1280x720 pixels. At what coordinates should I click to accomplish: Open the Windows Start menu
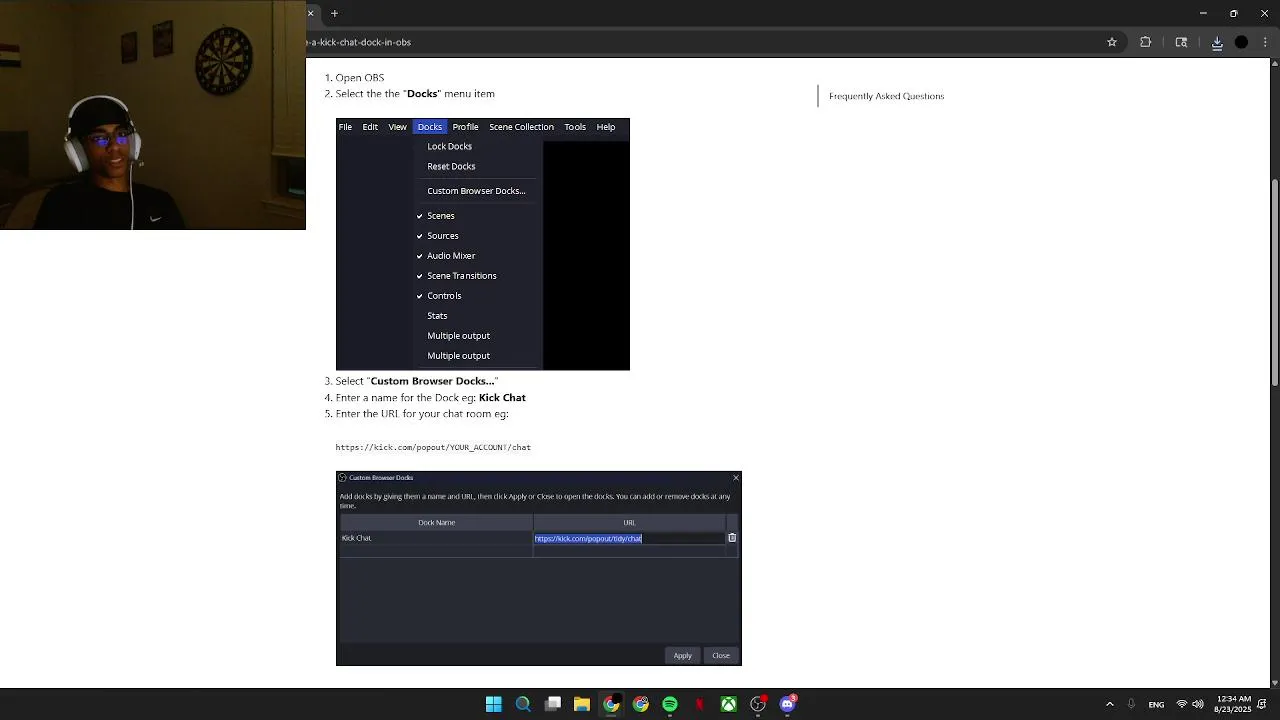pyautogui.click(x=494, y=704)
